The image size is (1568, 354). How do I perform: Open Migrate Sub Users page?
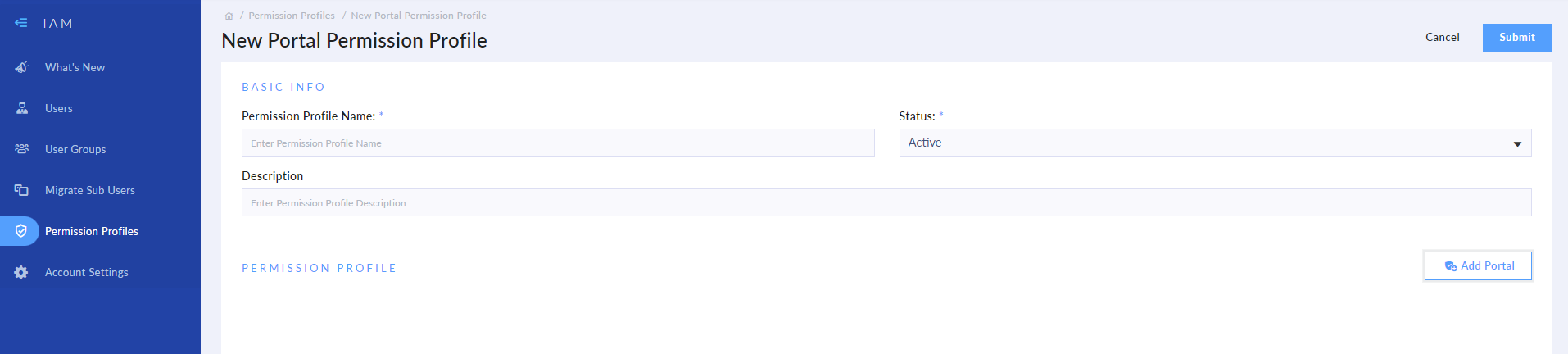click(90, 190)
